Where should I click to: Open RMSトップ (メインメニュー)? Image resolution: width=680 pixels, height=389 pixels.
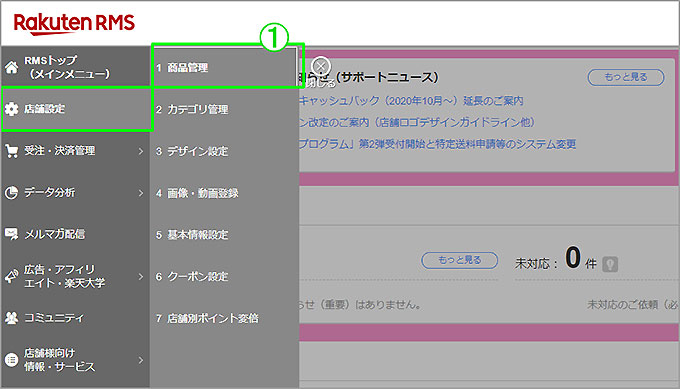[75, 67]
